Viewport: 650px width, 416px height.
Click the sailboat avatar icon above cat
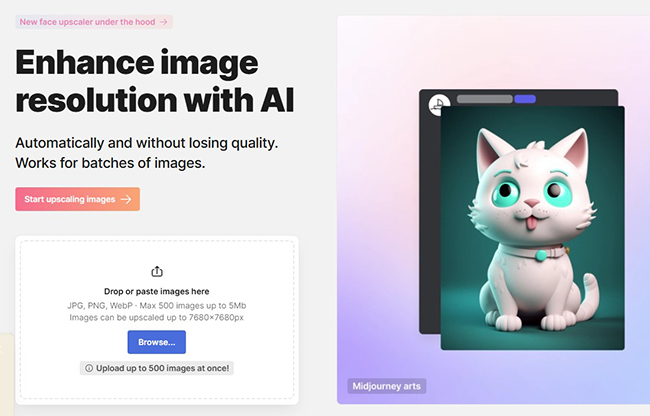click(437, 105)
